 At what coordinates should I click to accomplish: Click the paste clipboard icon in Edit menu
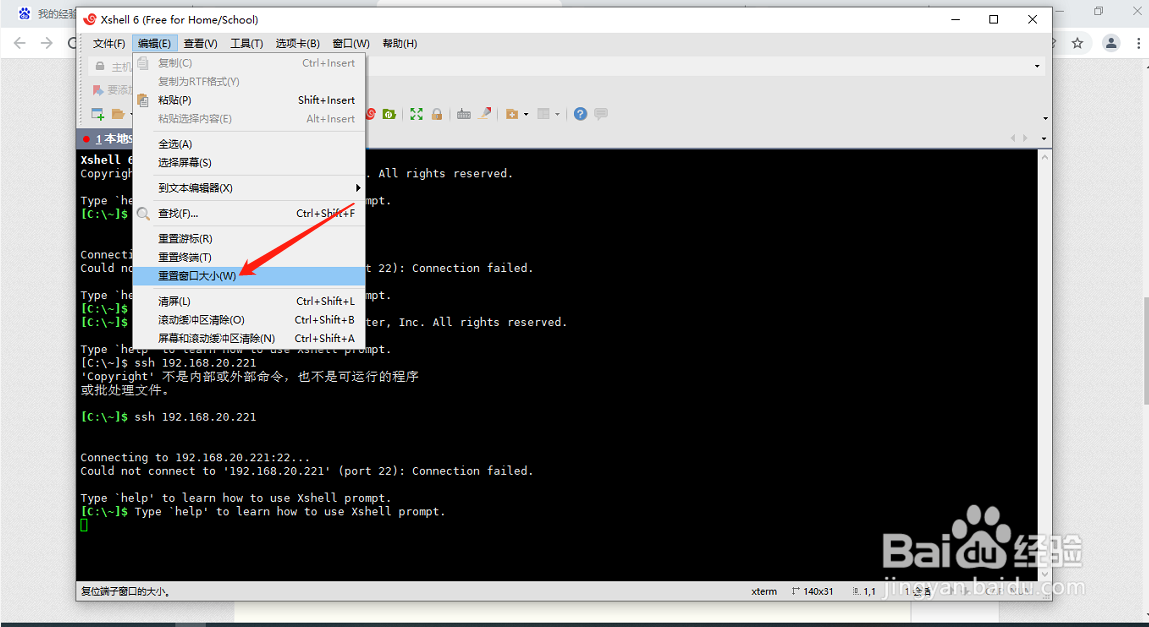[143, 100]
